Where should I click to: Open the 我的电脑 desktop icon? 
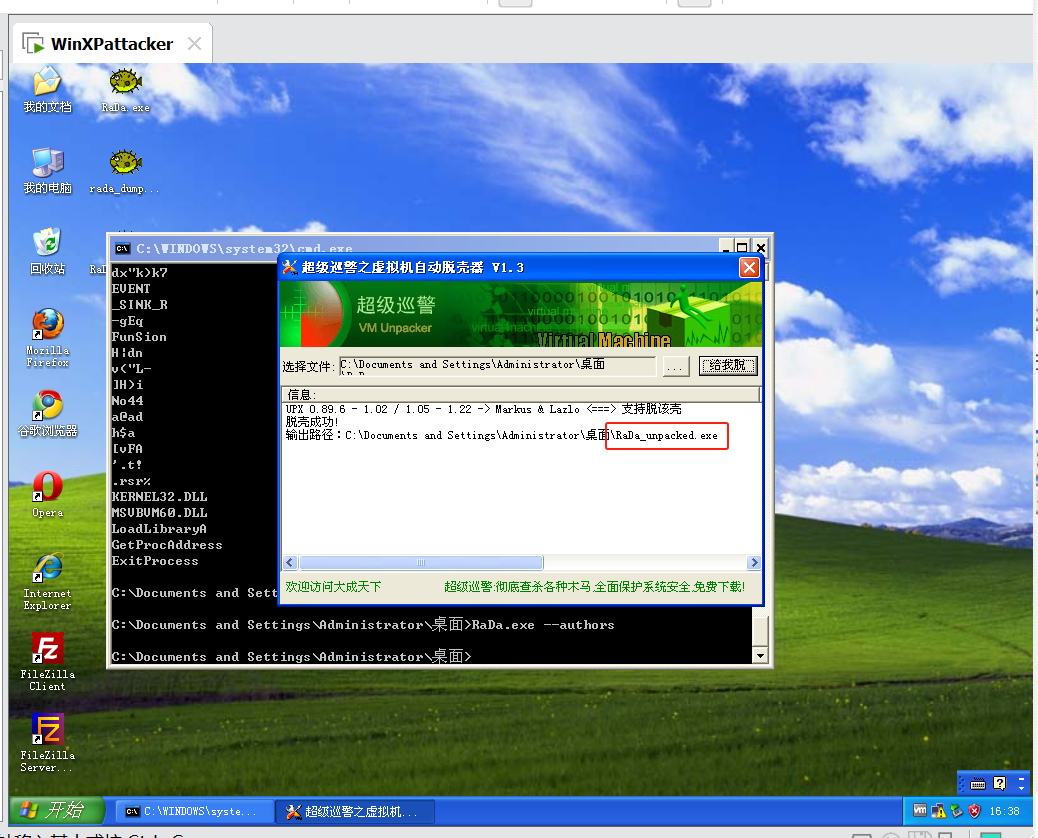tap(47, 170)
